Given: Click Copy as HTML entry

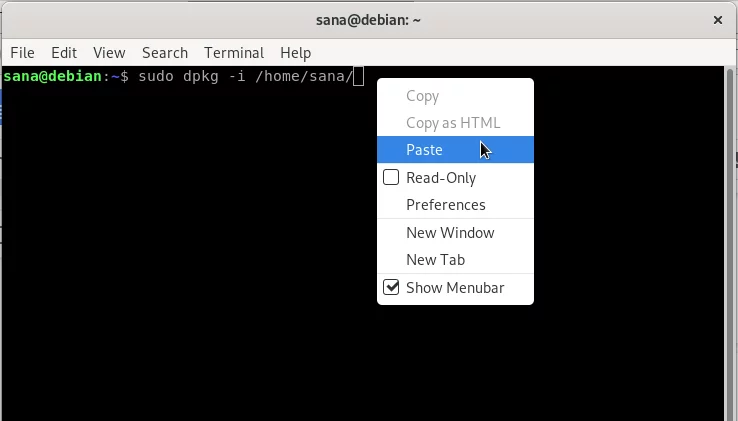Looking at the screenshot, I should [455, 123].
